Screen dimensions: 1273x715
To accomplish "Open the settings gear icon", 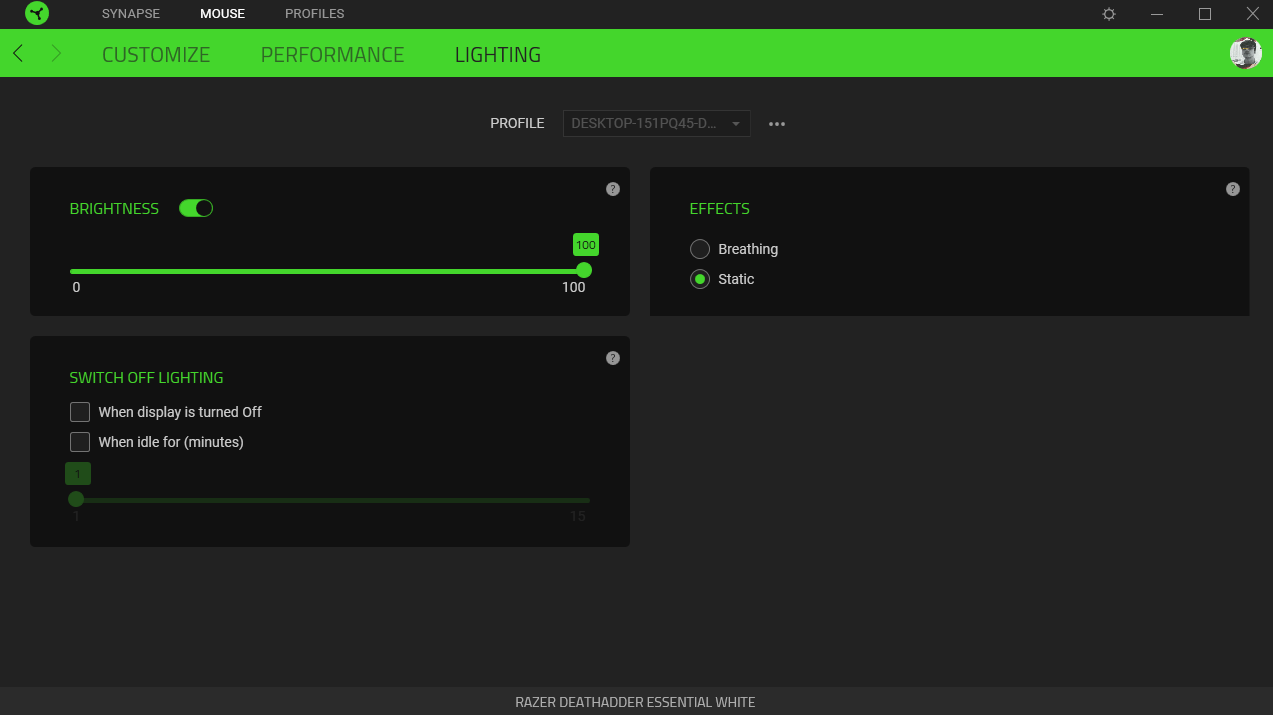I will click(x=1109, y=14).
